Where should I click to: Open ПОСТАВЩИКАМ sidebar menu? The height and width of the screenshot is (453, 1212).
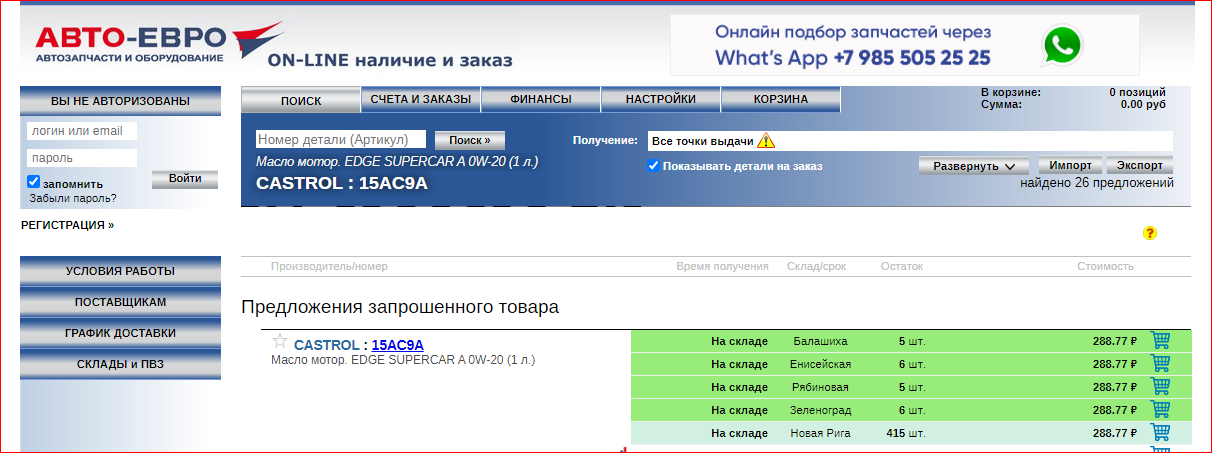coord(120,302)
